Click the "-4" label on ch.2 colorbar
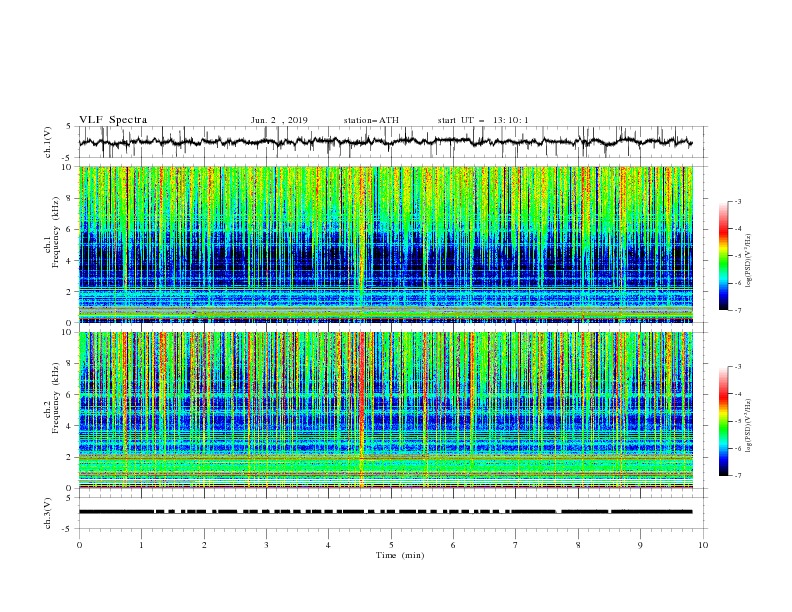792x612 pixels. click(737, 394)
